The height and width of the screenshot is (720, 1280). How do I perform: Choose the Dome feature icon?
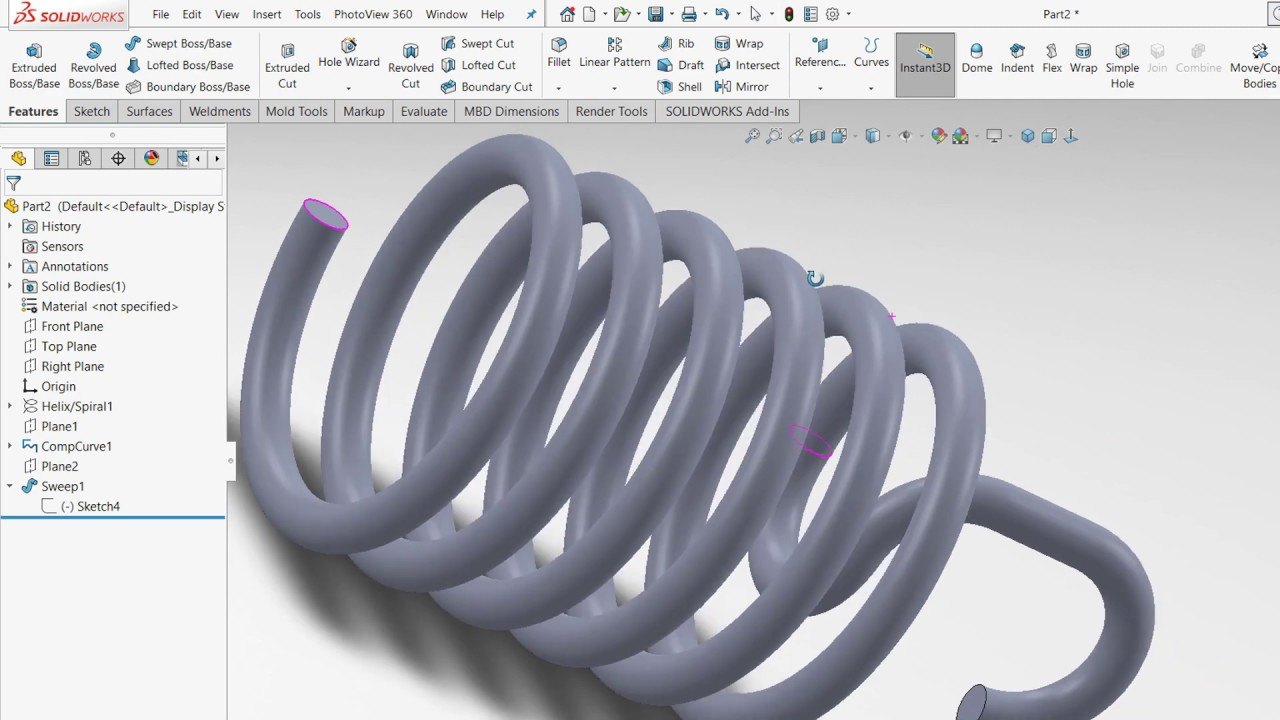click(977, 59)
